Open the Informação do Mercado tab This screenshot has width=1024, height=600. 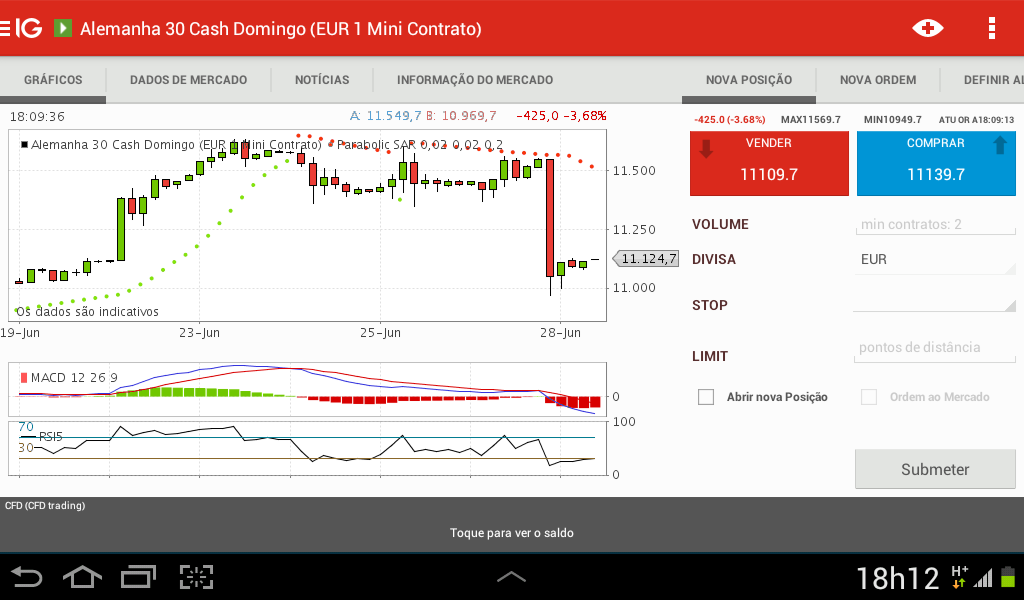tap(475, 80)
